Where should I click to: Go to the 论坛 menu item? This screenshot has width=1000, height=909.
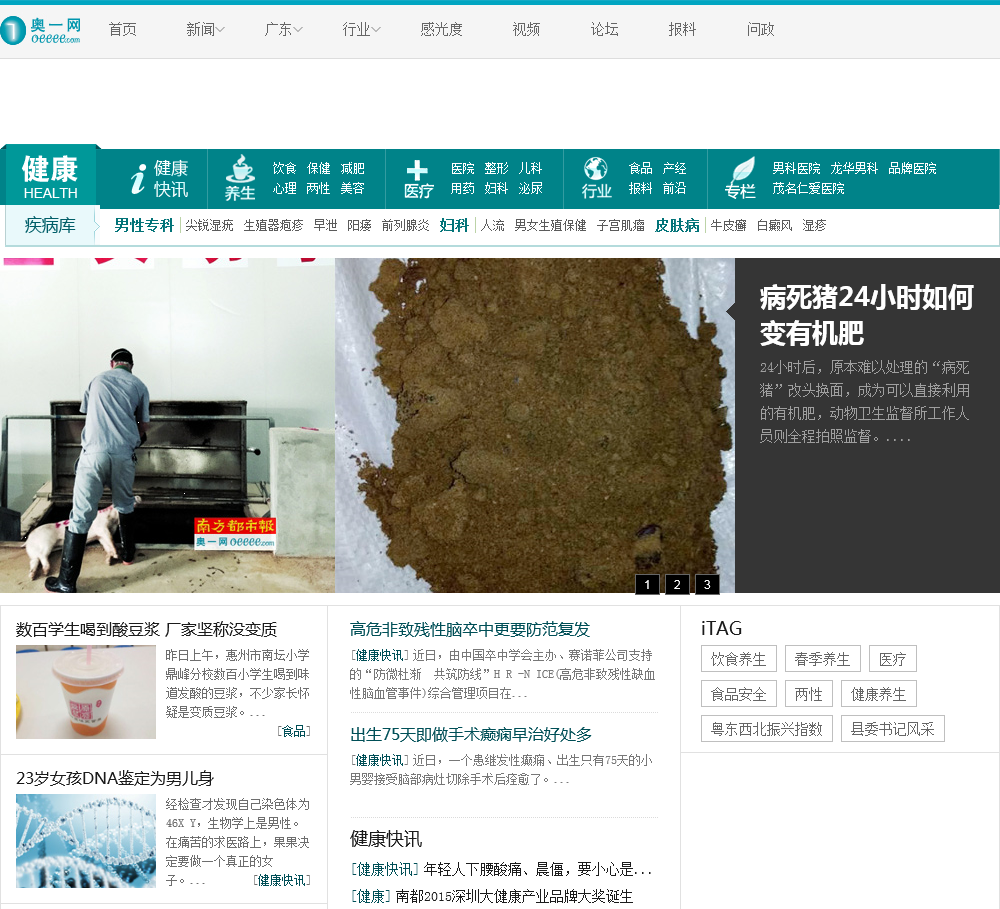(x=605, y=30)
